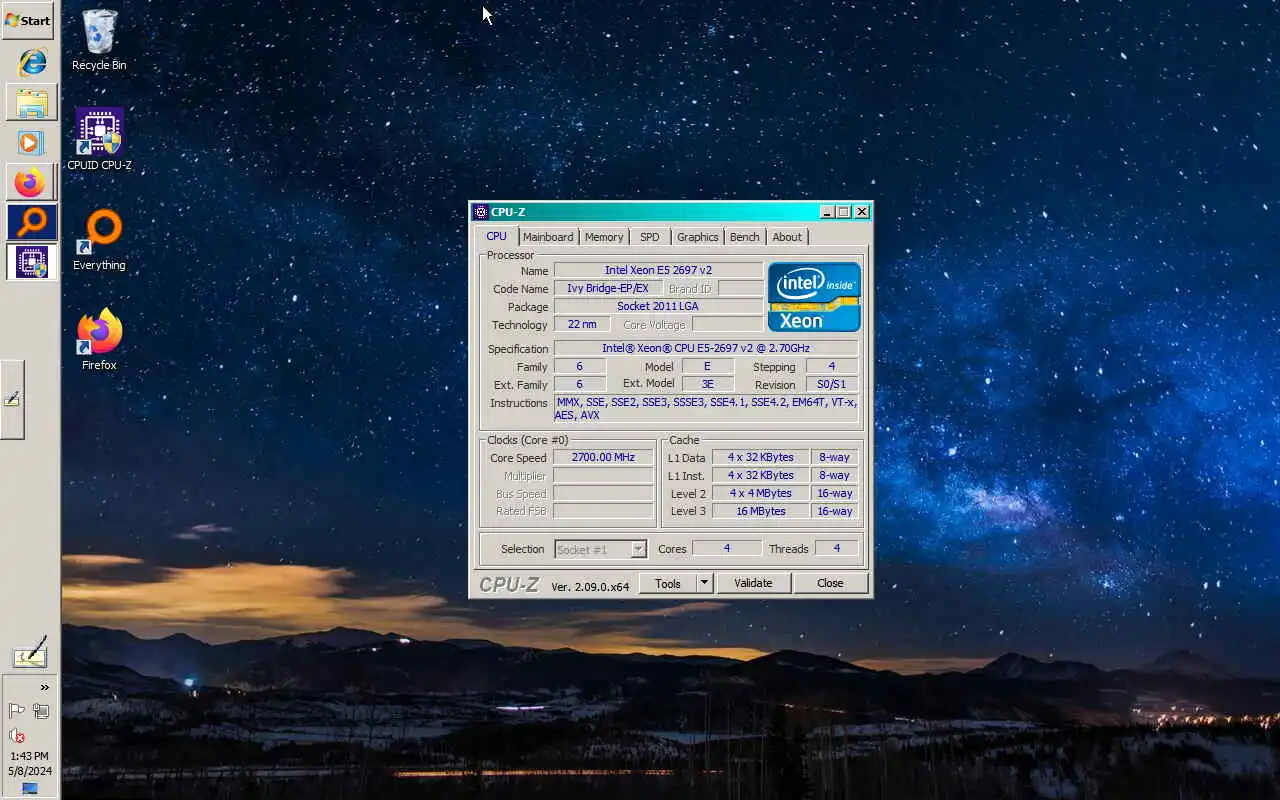Switch to Firefox in the taskbar
The image size is (1280, 800).
tap(32, 183)
